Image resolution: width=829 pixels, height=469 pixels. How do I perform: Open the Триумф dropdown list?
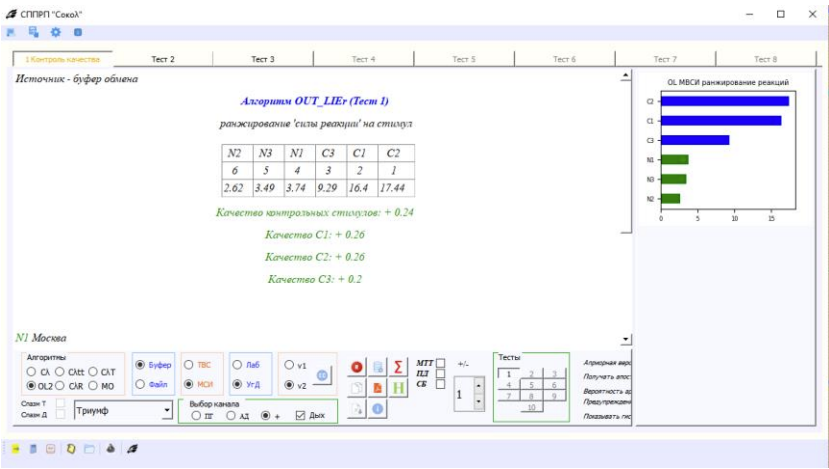(x=166, y=410)
